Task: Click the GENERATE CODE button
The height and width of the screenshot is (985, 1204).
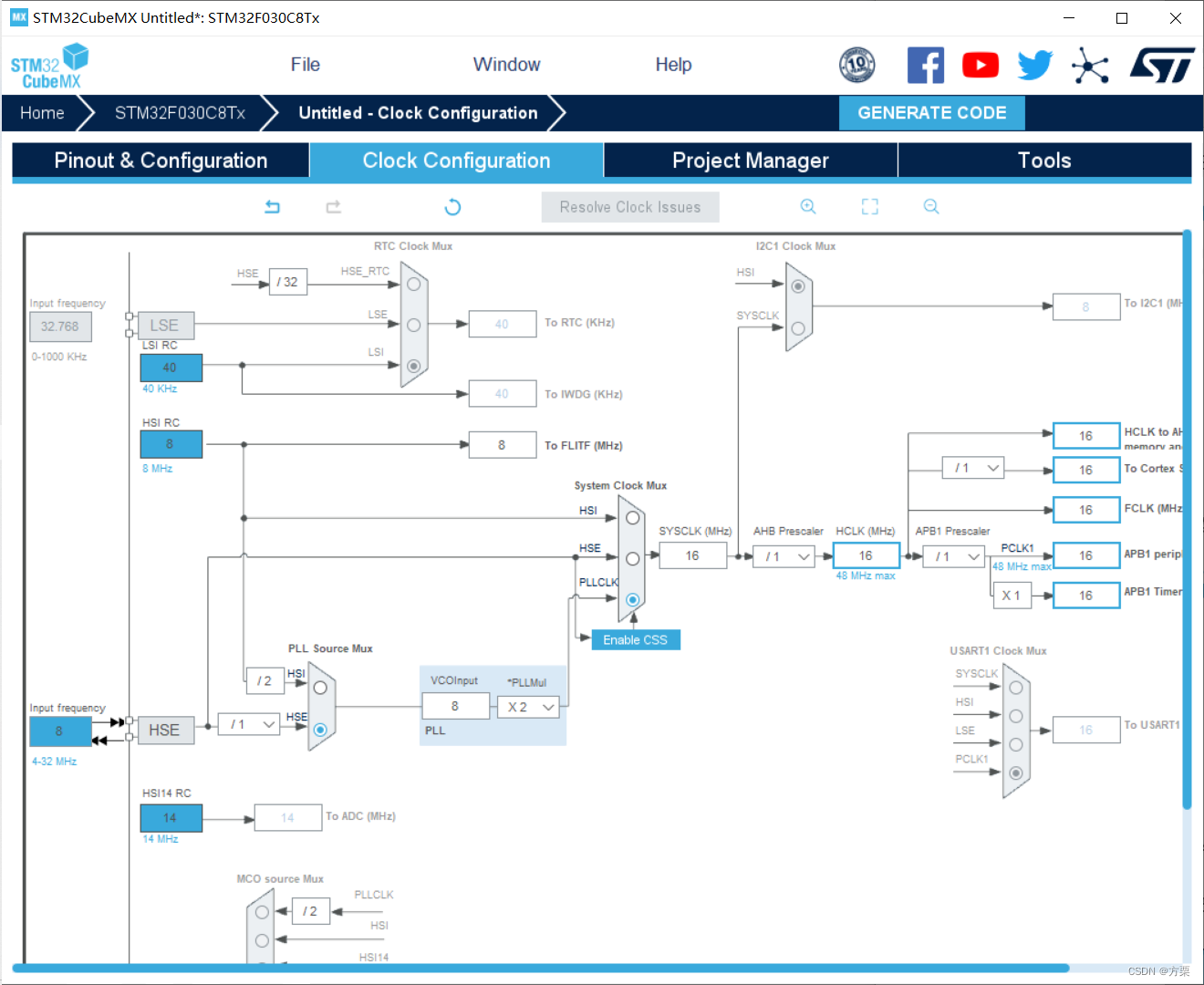Action: (x=932, y=113)
